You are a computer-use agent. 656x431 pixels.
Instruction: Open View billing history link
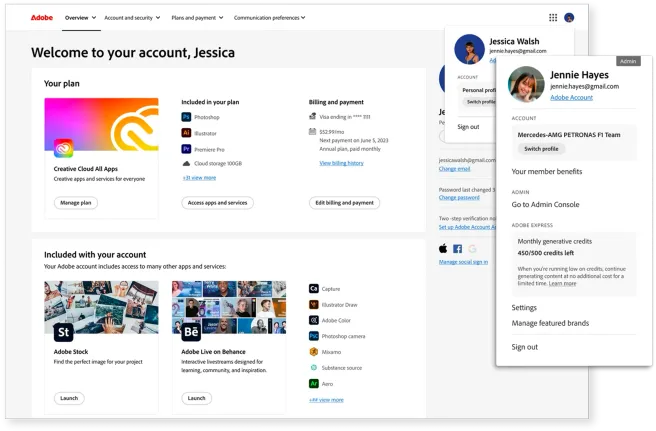click(x=341, y=163)
